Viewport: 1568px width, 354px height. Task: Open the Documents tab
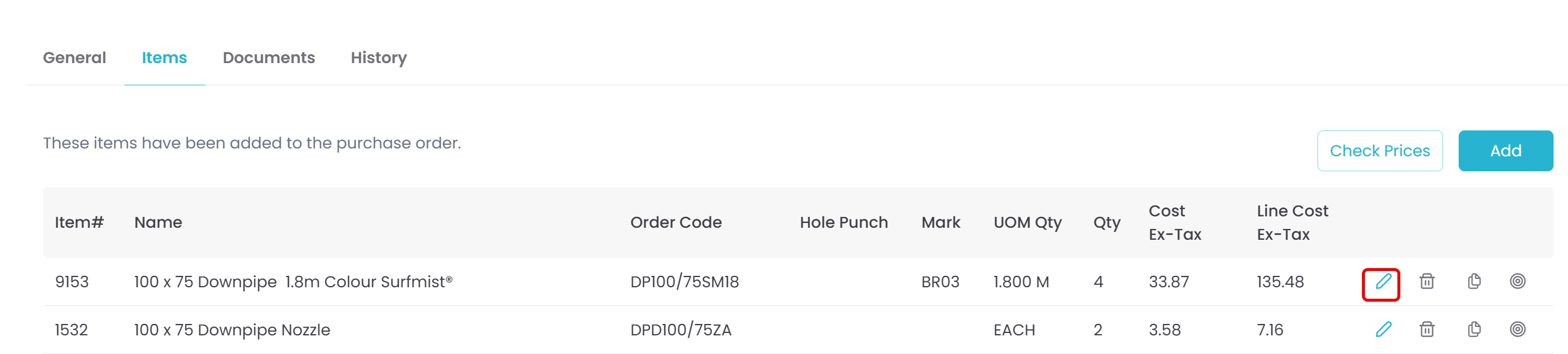coord(269,58)
